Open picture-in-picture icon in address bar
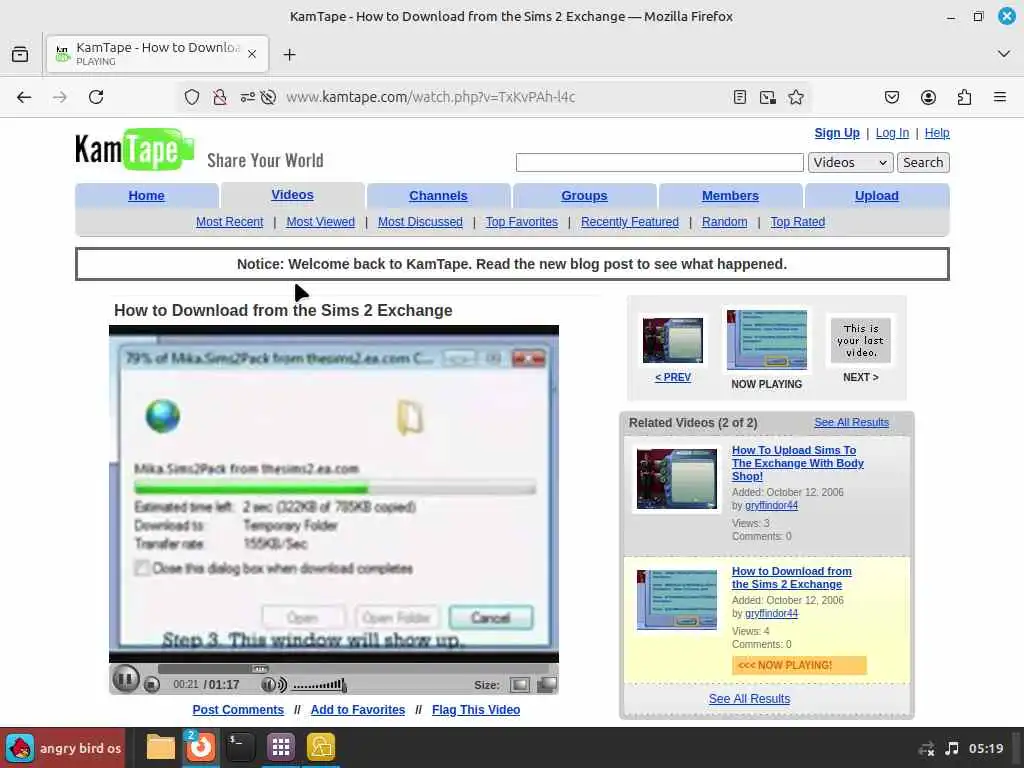 pos(767,97)
